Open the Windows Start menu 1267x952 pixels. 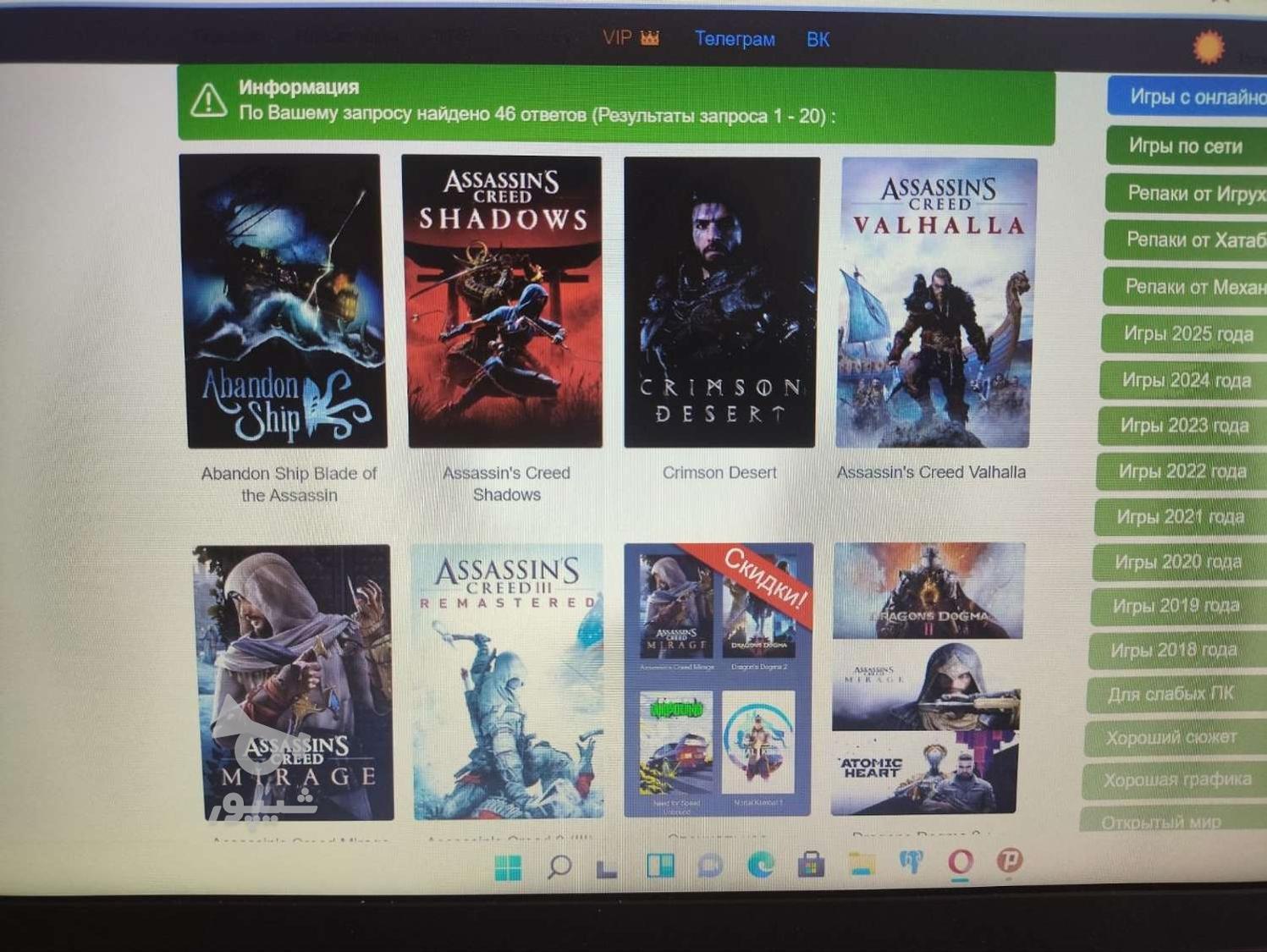point(508,867)
